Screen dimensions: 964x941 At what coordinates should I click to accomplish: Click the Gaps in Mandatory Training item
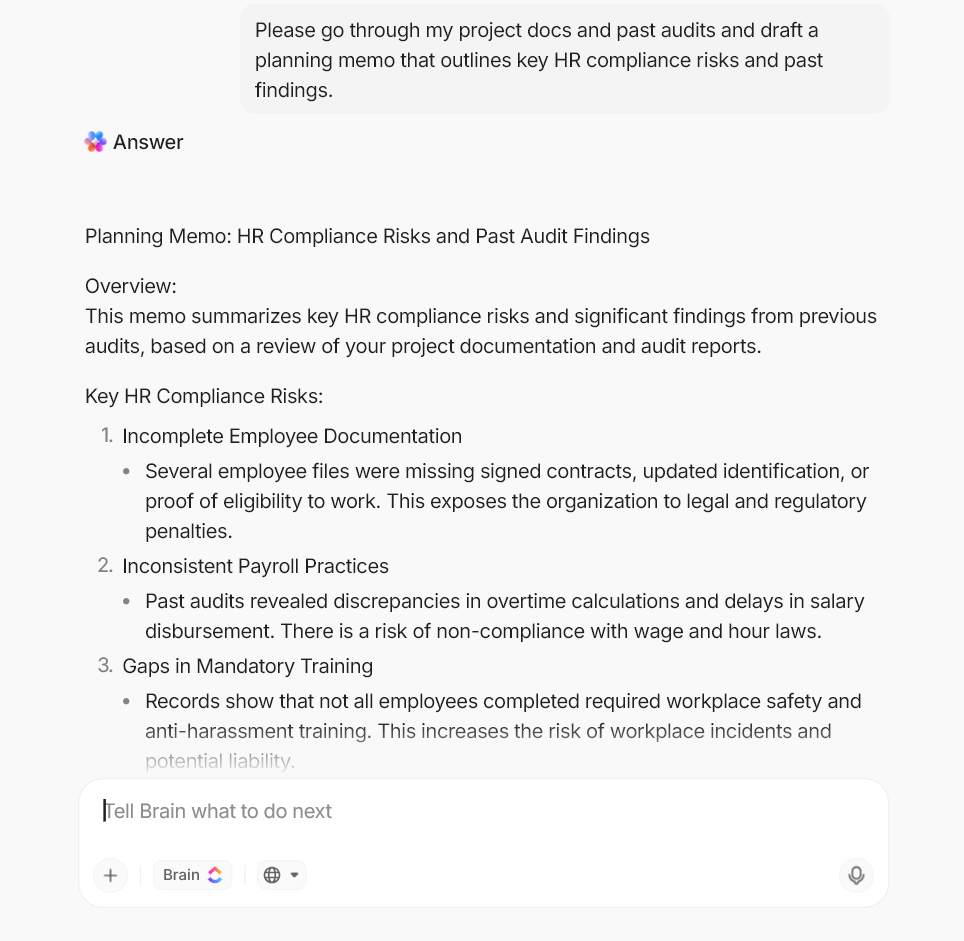pyautogui.click(x=247, y=666)
